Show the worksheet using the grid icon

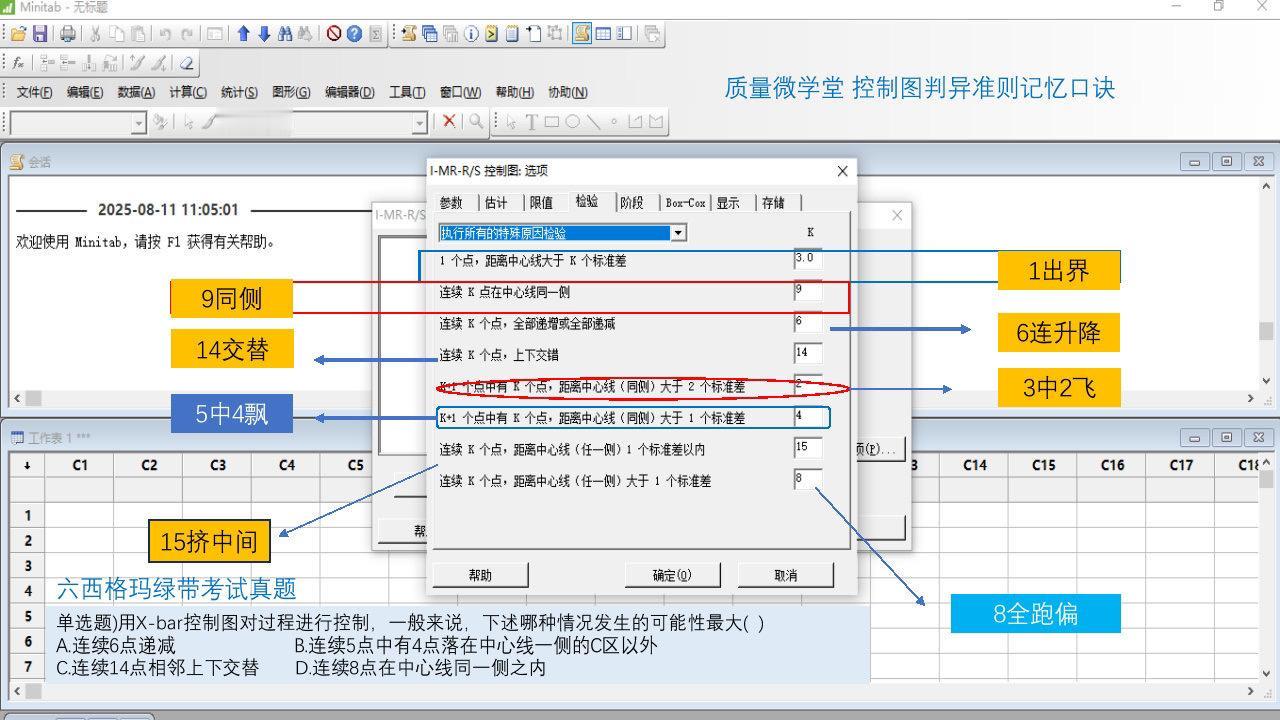[603, 34]
